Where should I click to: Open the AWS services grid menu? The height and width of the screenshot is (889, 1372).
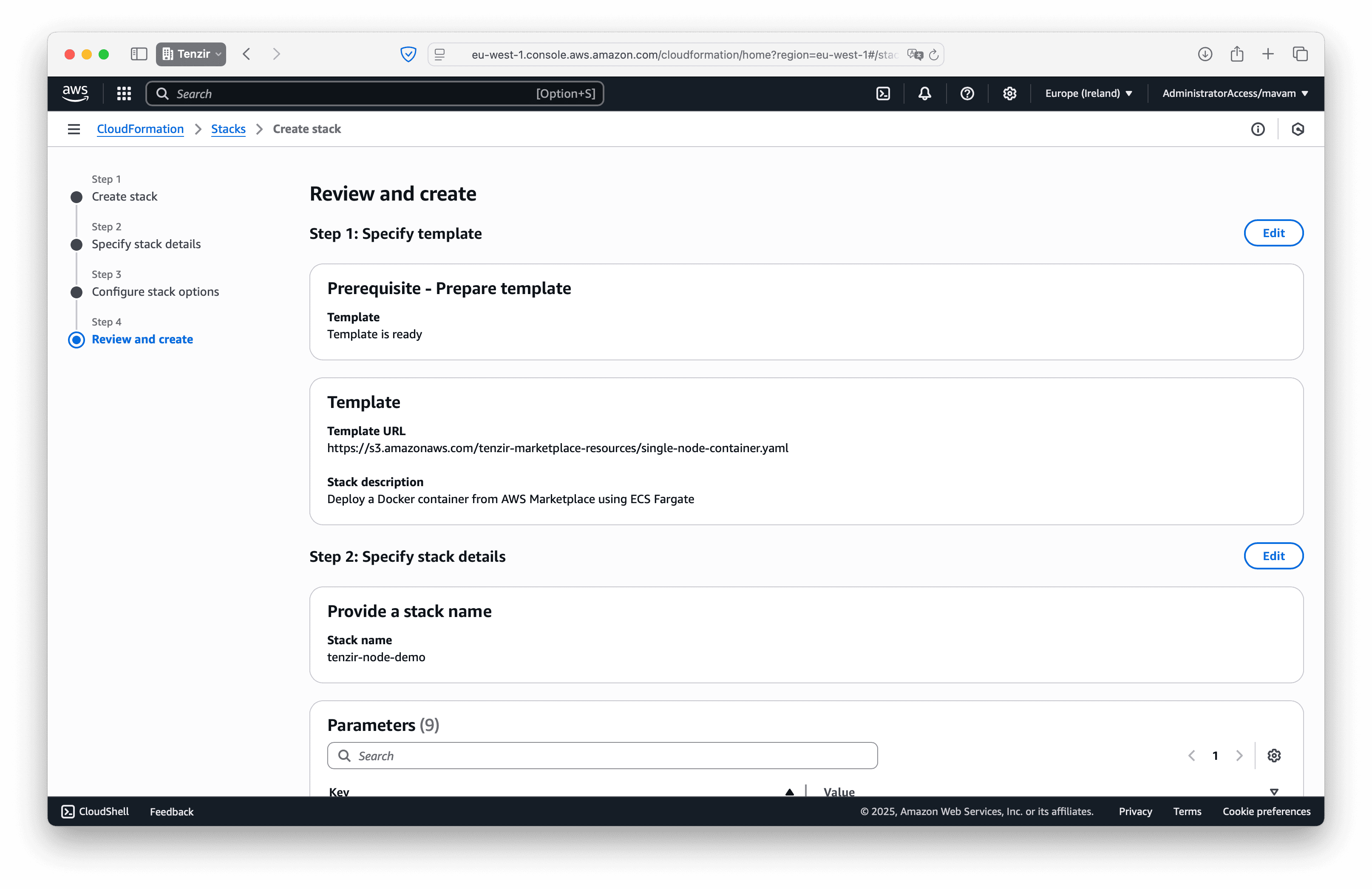[123, 93]
